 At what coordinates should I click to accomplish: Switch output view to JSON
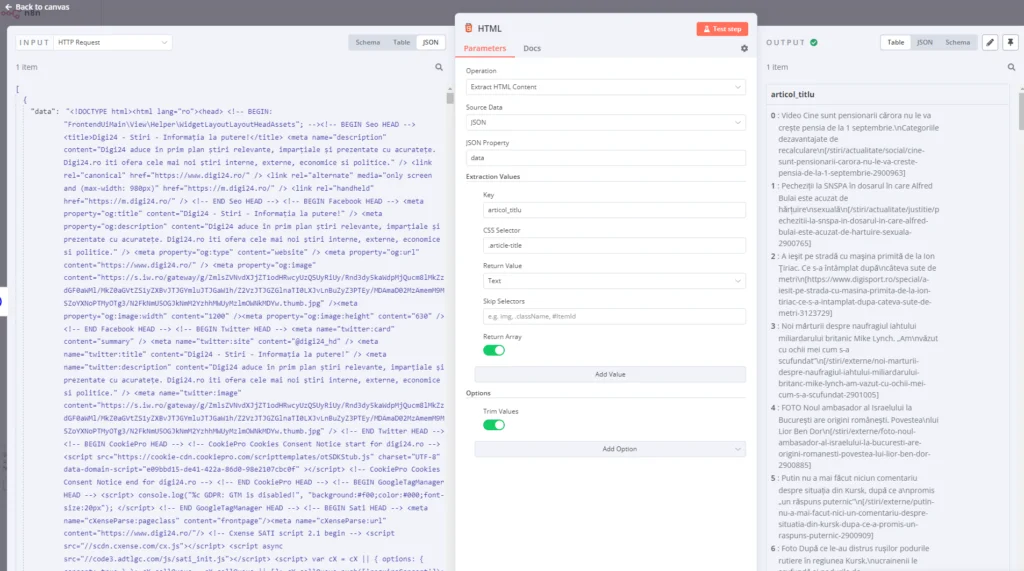point(925,42)
